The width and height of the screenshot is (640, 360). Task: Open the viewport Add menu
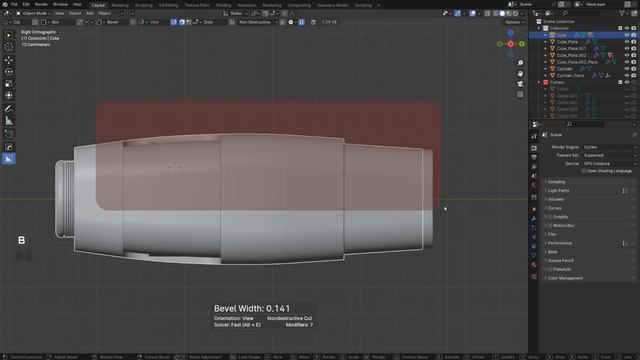click(x=89, y=13)
